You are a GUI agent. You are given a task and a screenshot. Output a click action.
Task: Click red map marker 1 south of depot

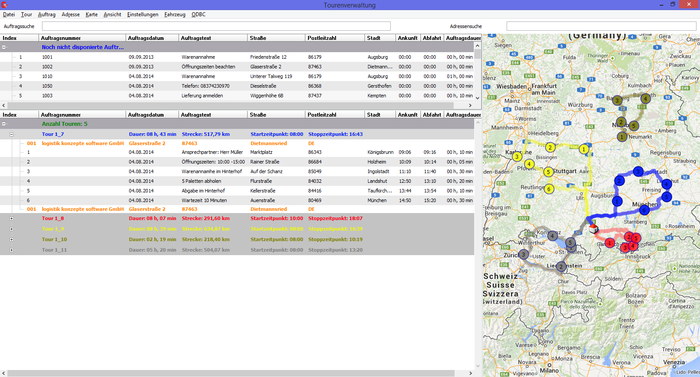click(610, 243)
